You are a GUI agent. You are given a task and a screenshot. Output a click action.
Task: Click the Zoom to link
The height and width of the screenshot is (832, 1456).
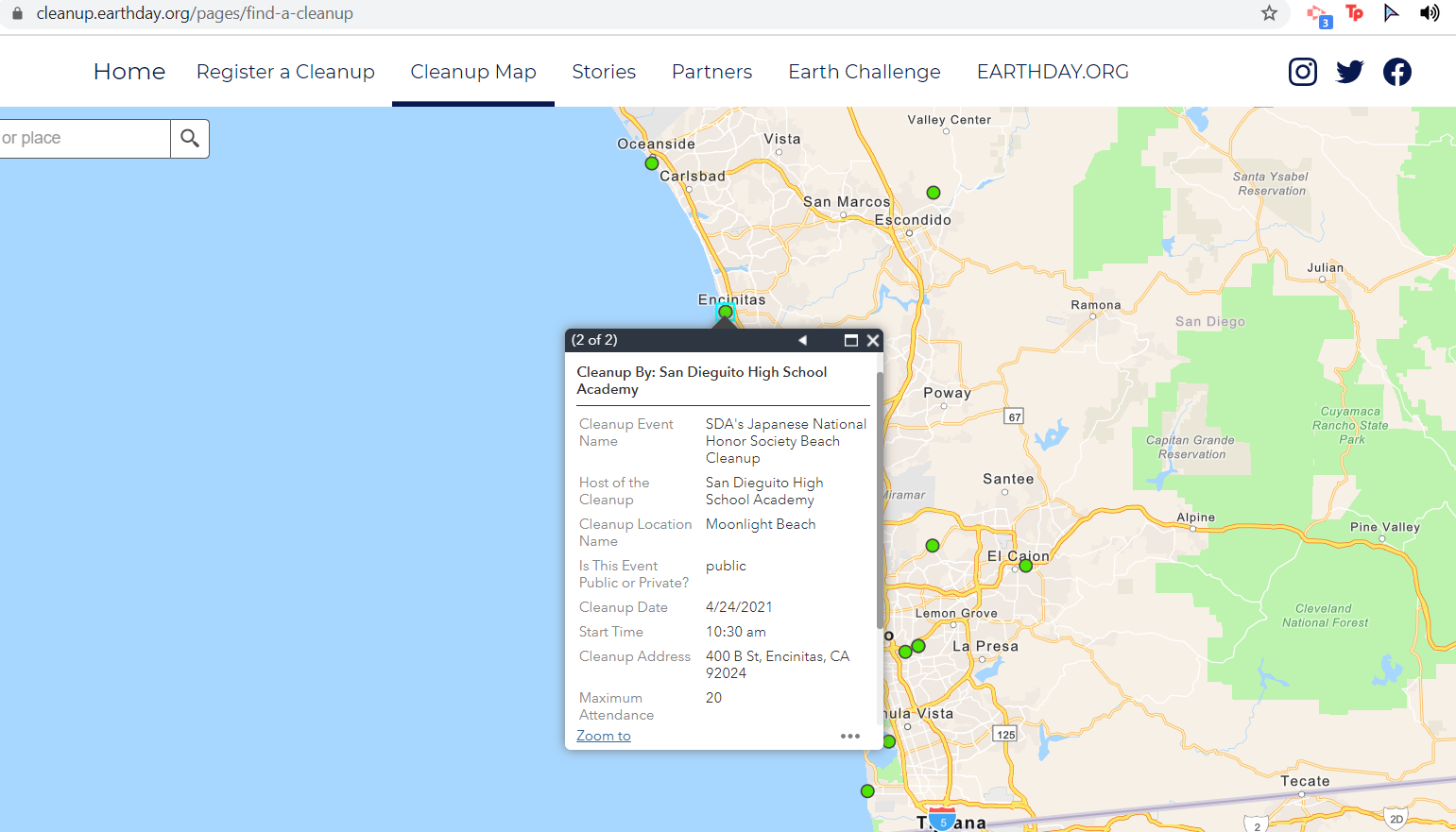(x=604, y=736)
